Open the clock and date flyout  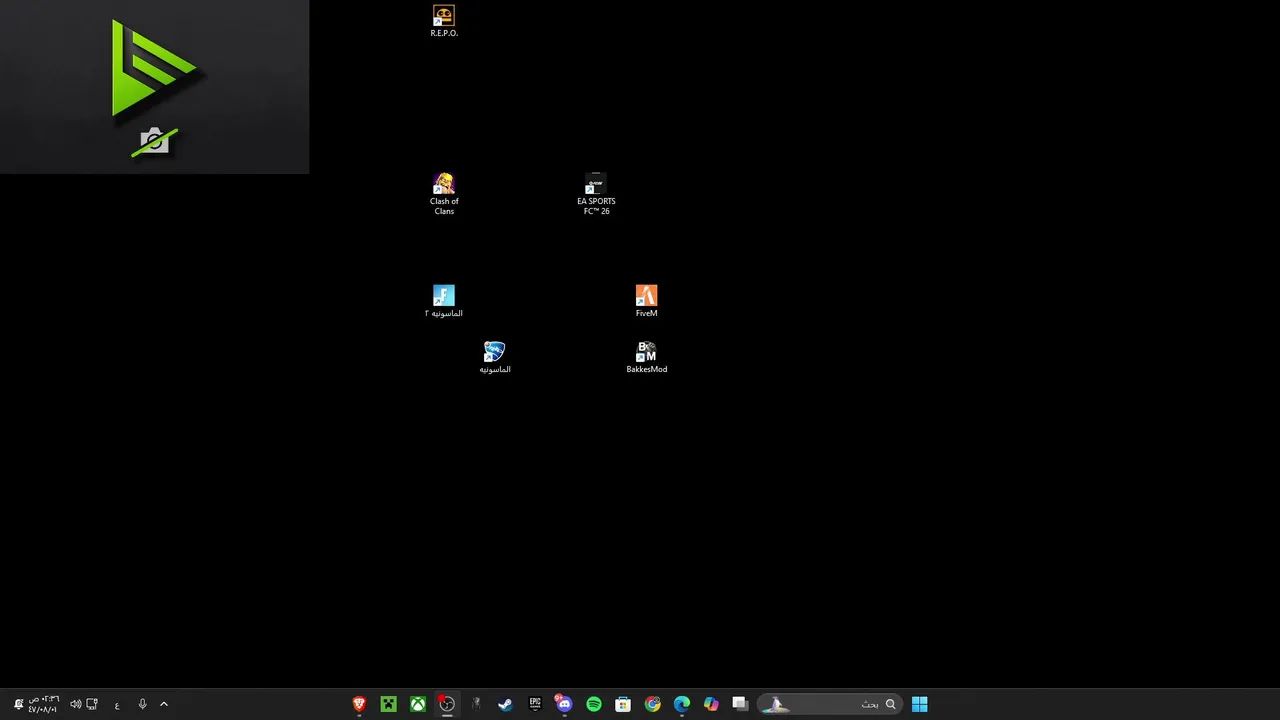(43, 704)
